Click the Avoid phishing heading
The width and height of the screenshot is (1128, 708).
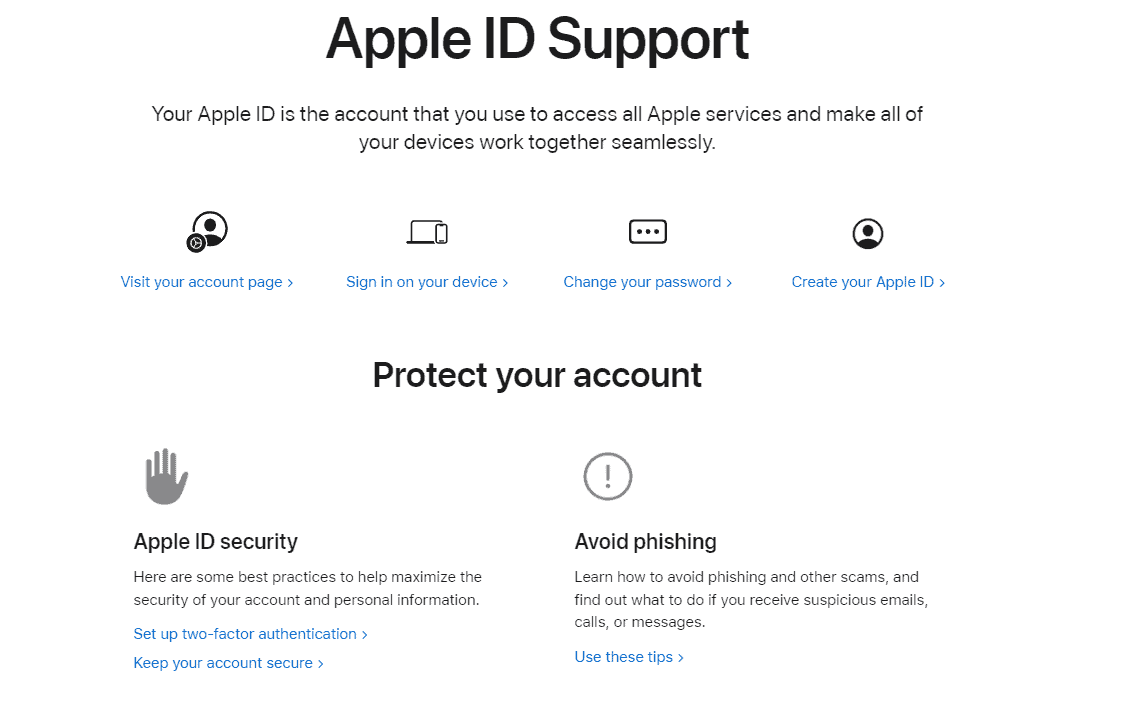645,542
